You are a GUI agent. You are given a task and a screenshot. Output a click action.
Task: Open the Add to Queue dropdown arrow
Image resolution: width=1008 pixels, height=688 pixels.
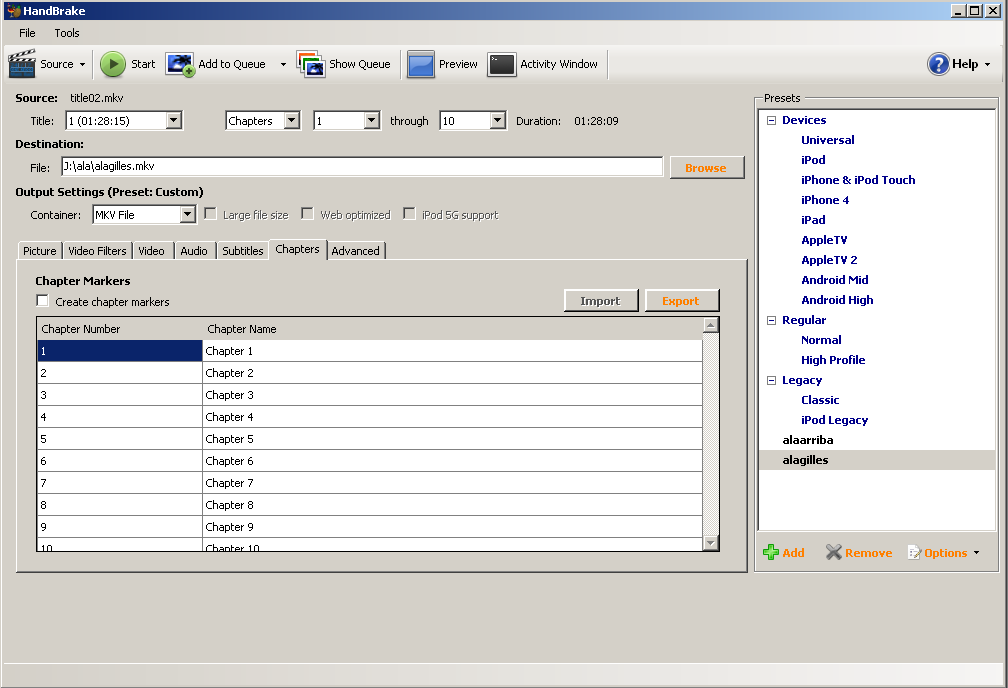point(283,64)
